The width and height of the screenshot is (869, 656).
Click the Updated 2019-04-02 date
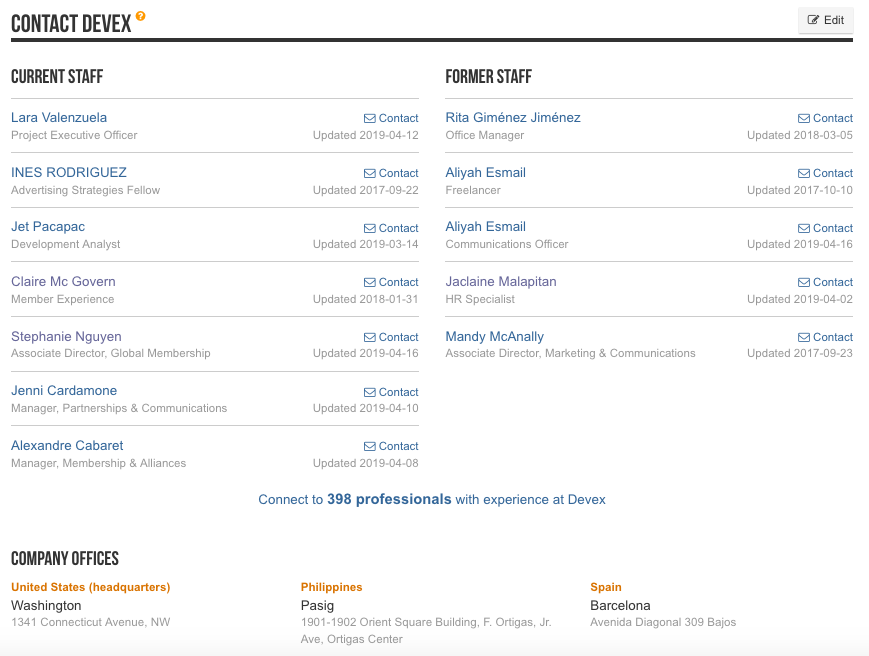click(800, 299)
